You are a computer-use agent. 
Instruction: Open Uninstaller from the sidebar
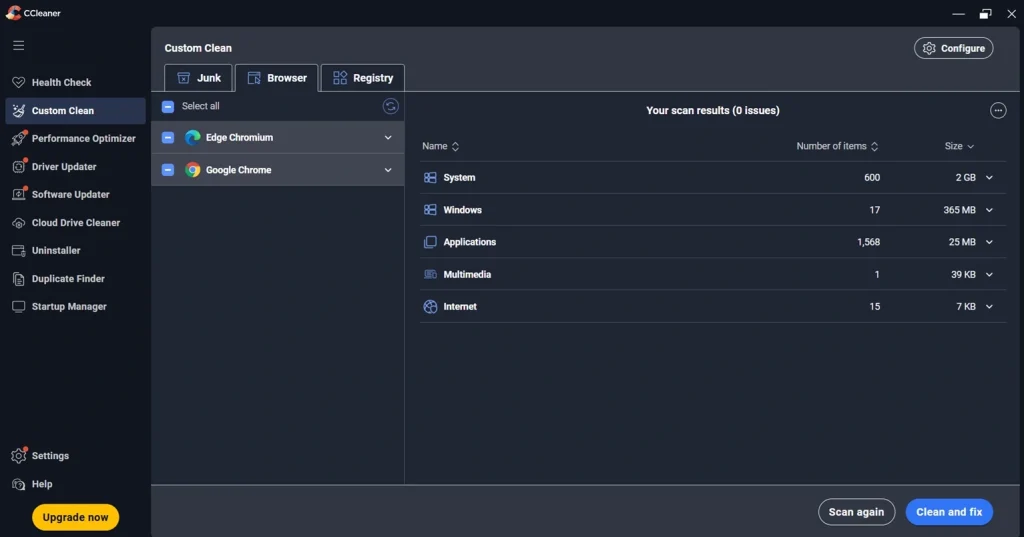tap(75, 251)
